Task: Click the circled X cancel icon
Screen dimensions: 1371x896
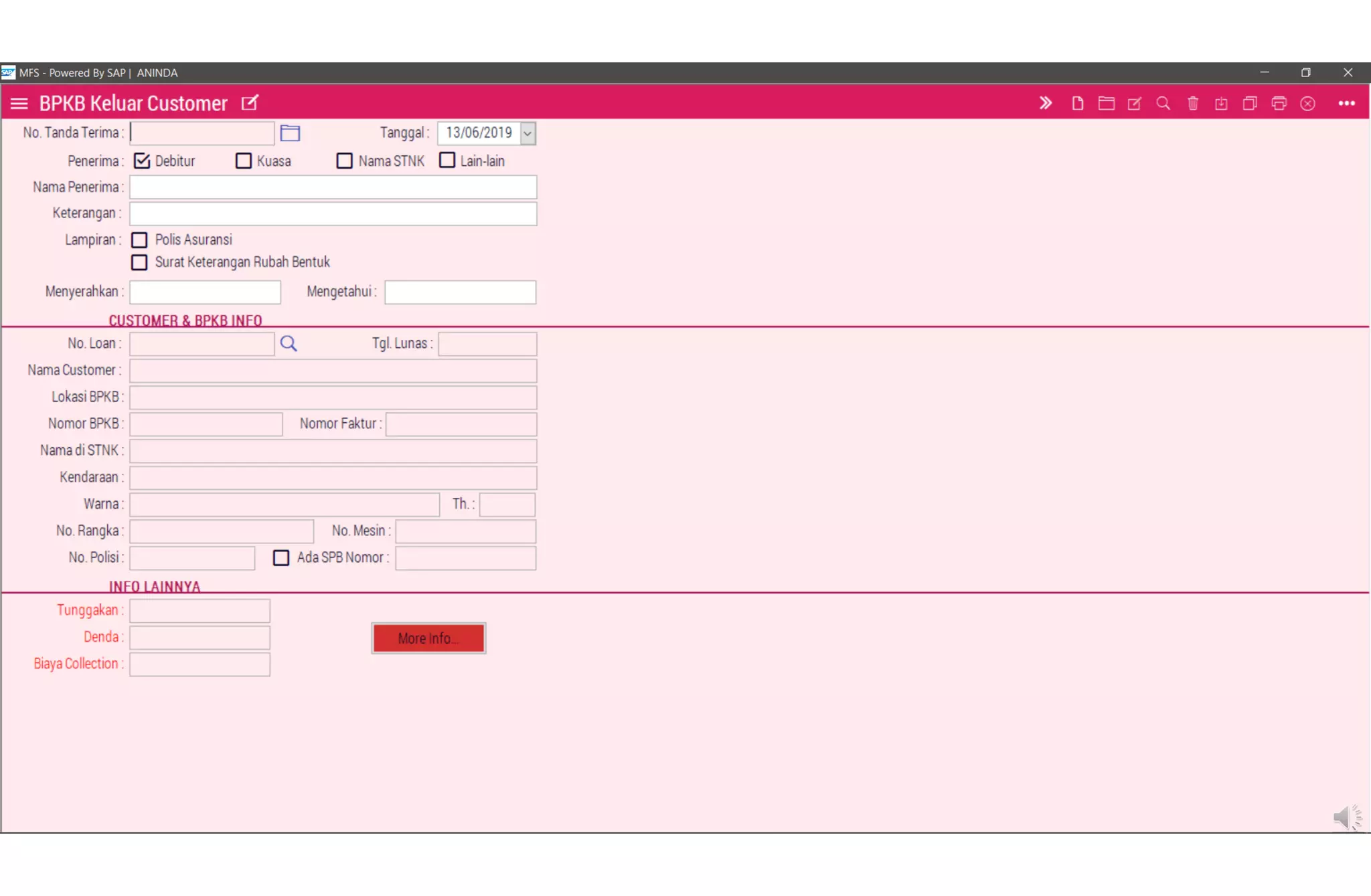Action: (x=1307, y=103)
